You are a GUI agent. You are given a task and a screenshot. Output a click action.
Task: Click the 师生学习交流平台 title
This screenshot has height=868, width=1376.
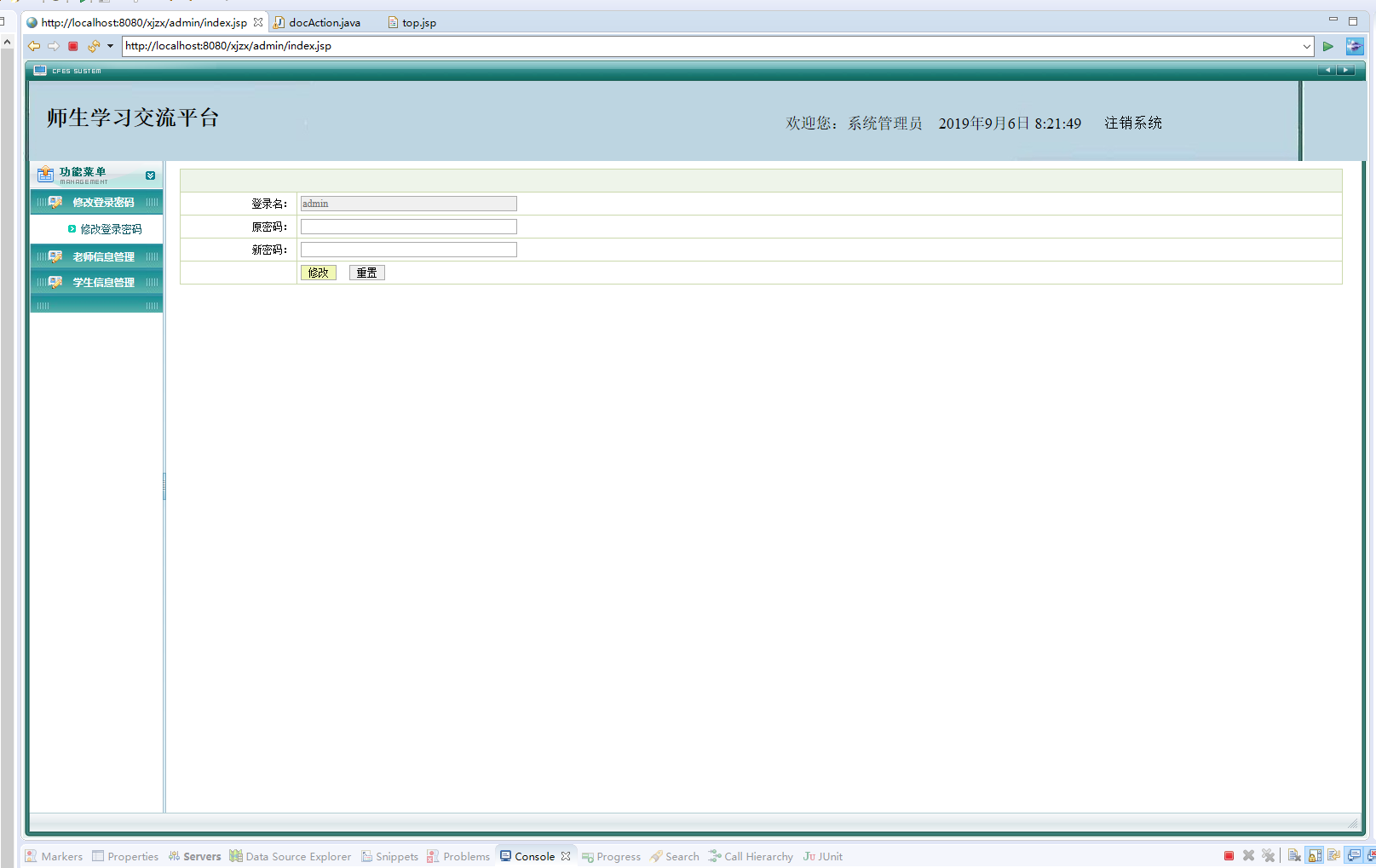pos(133,118)
